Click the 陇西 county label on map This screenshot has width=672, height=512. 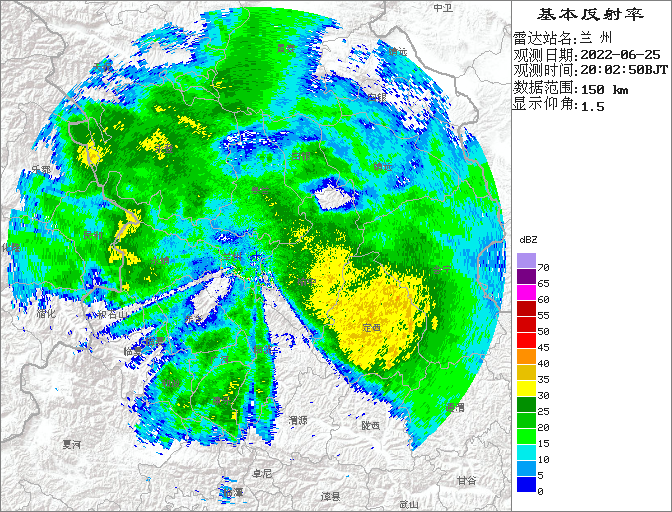[x=371, y=425]
